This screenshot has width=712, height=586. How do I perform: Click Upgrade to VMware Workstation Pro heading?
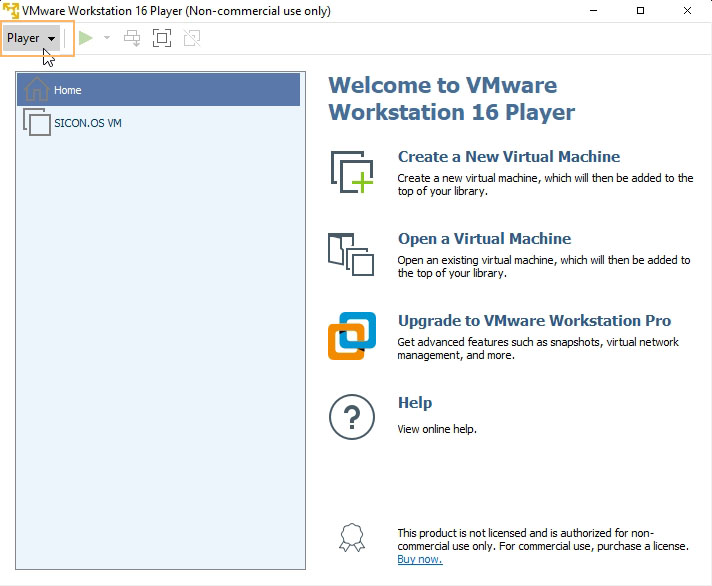click(534, 321)
